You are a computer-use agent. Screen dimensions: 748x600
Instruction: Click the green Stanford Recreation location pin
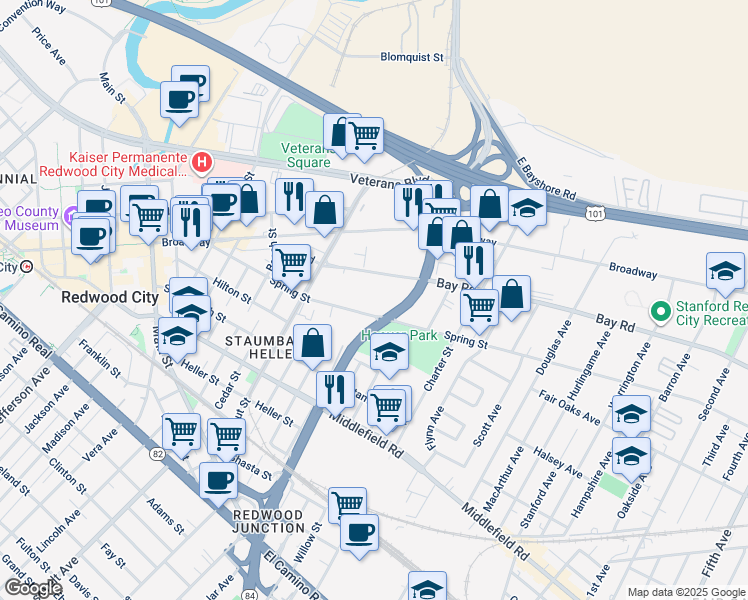661,313
